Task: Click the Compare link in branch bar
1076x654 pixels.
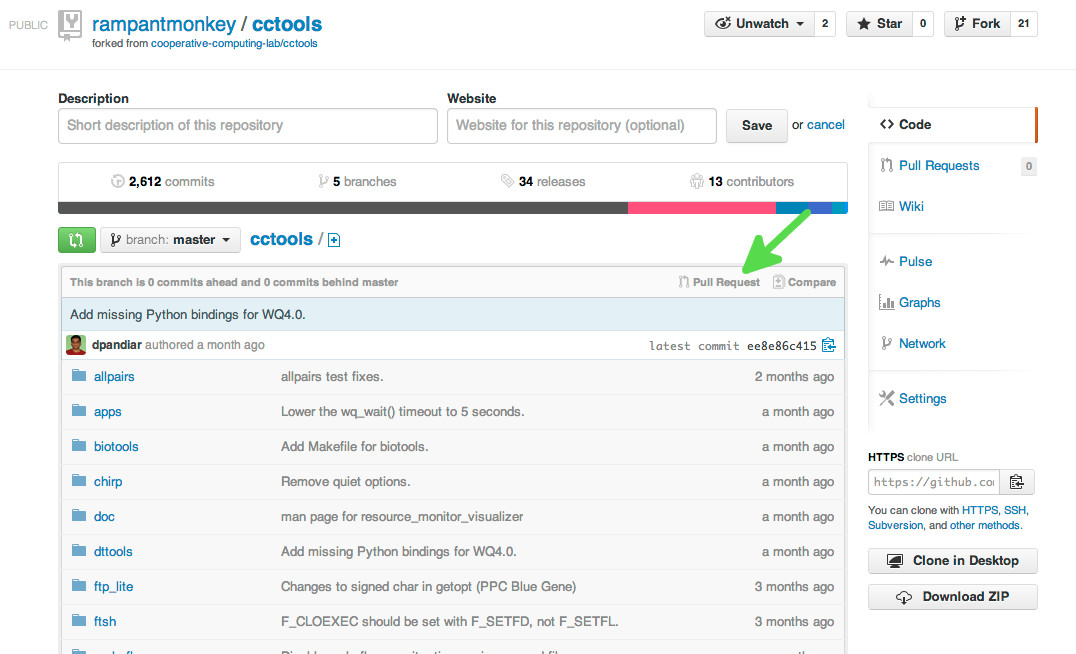Action: click(x=804, y=282)
